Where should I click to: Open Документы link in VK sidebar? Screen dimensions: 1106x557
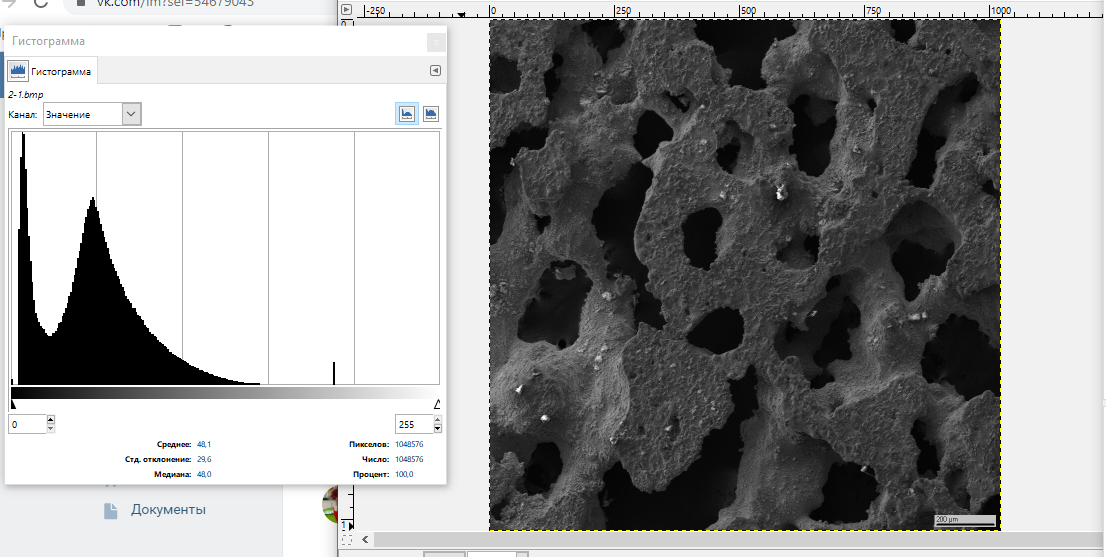pyautogui.click(x=168, y=510)
